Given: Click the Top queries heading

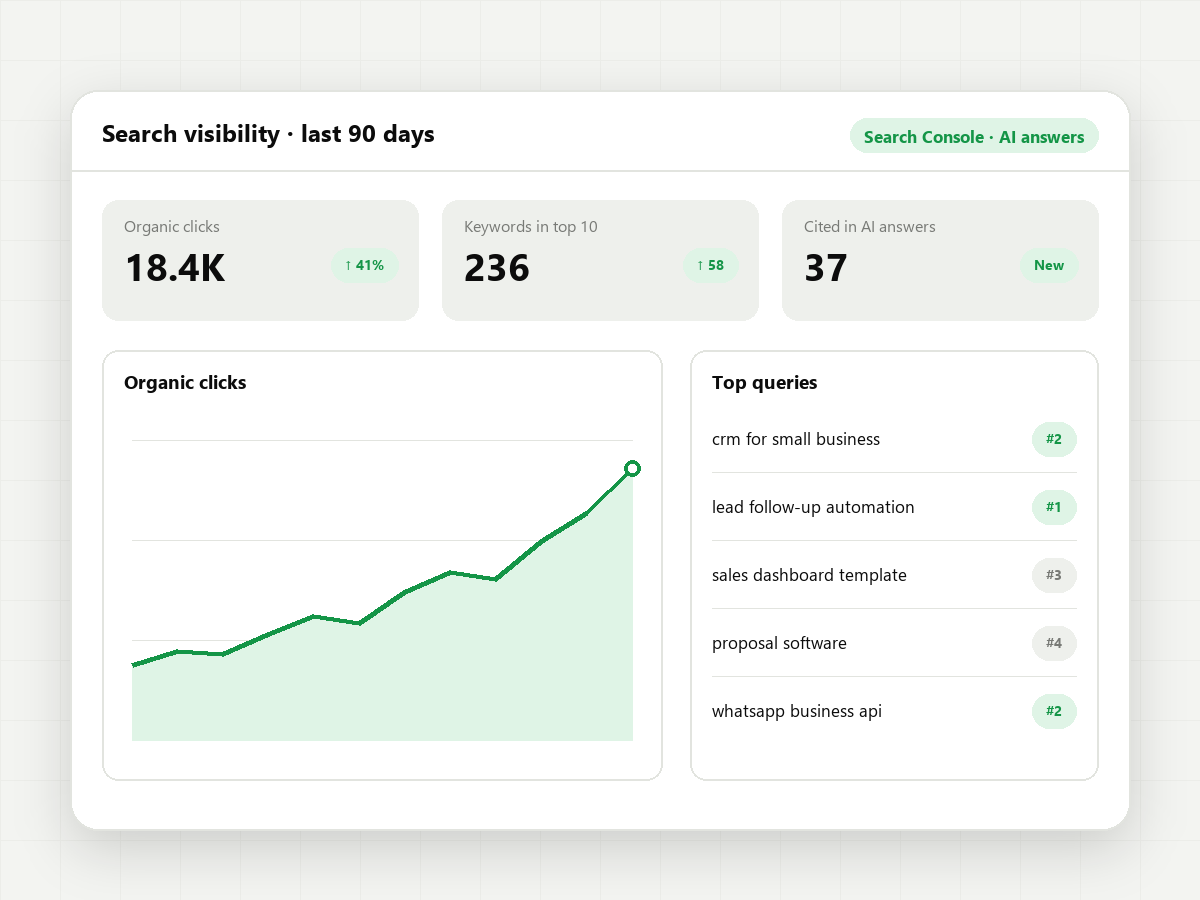Looking at the screenshot, I should pos(764,382).
